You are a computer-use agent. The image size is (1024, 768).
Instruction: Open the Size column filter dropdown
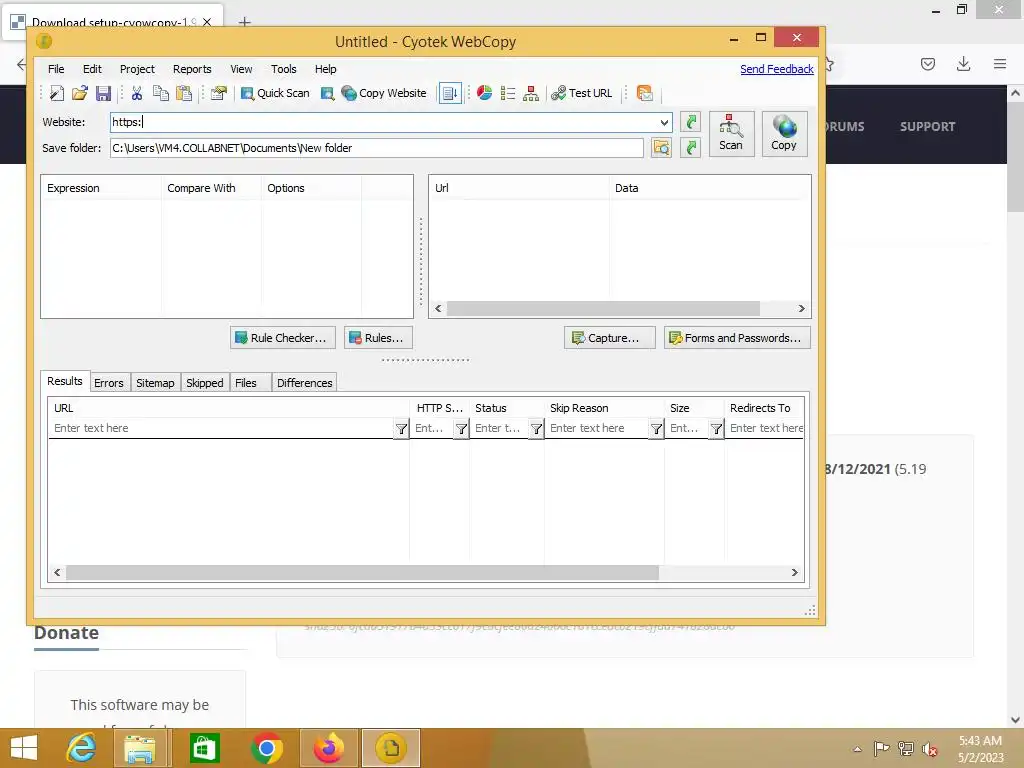point(716,429)
